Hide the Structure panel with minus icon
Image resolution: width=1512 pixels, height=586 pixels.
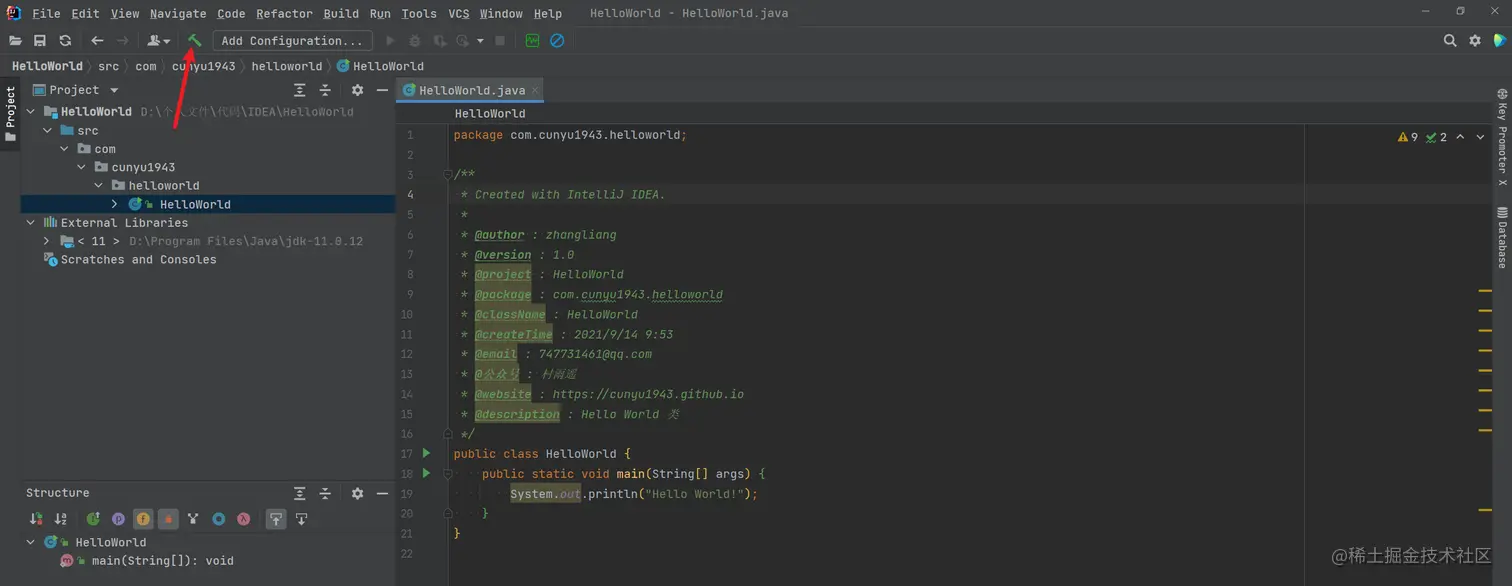[382, 494]
